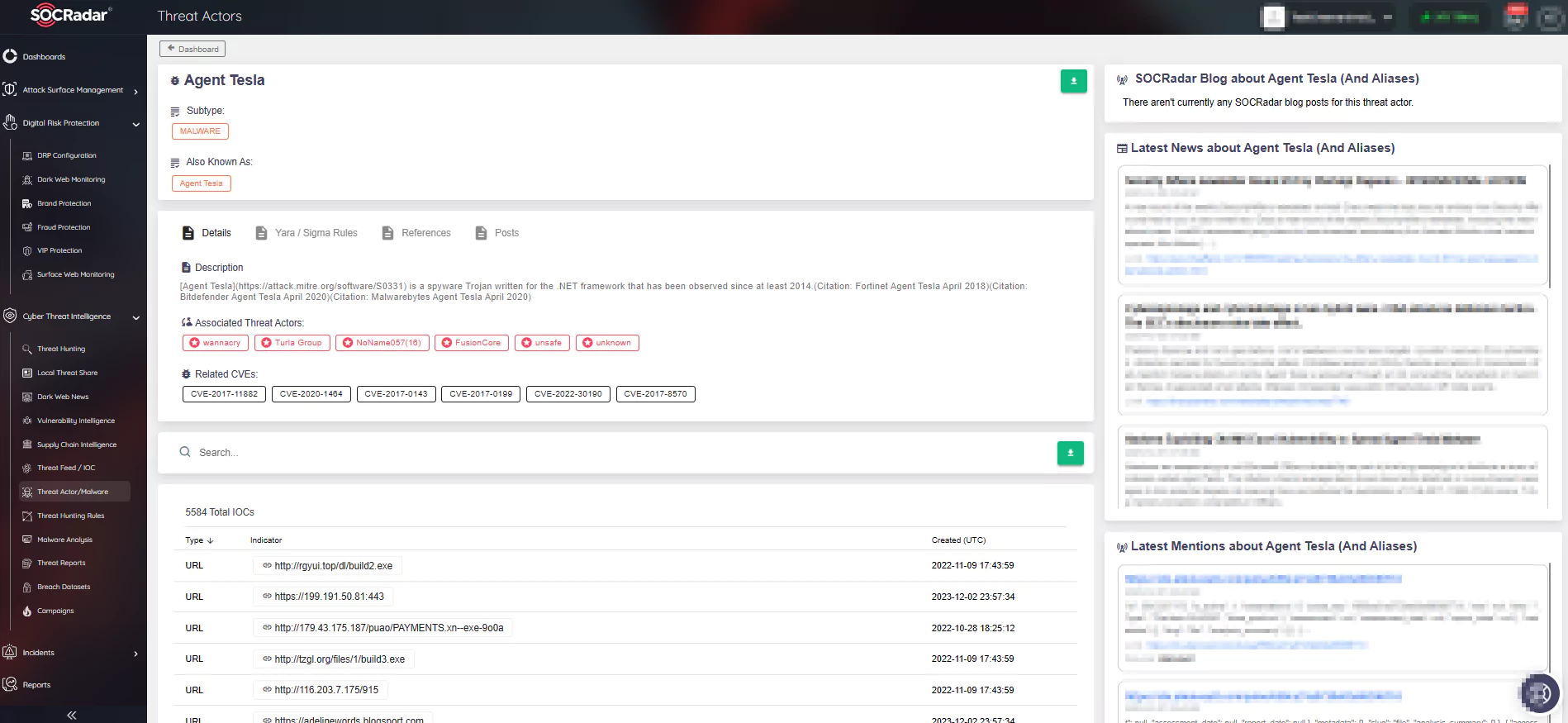Download Agent Tesla profile with green button
The width and height of the screenshot is (1568, 723).
pyautogui.click(x=1073, y=81)
